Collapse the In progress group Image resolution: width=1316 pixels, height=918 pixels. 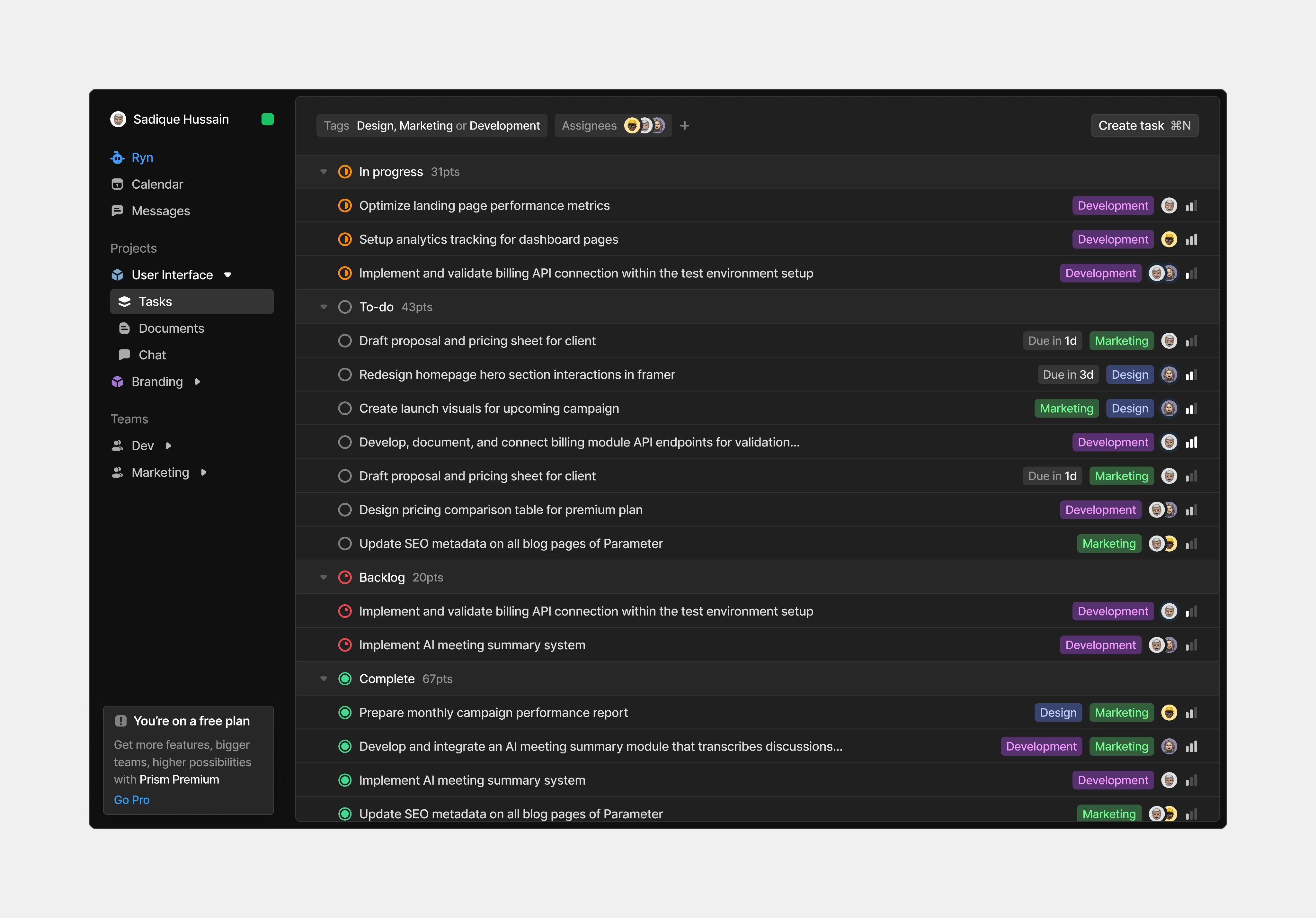tap(323, 172)
